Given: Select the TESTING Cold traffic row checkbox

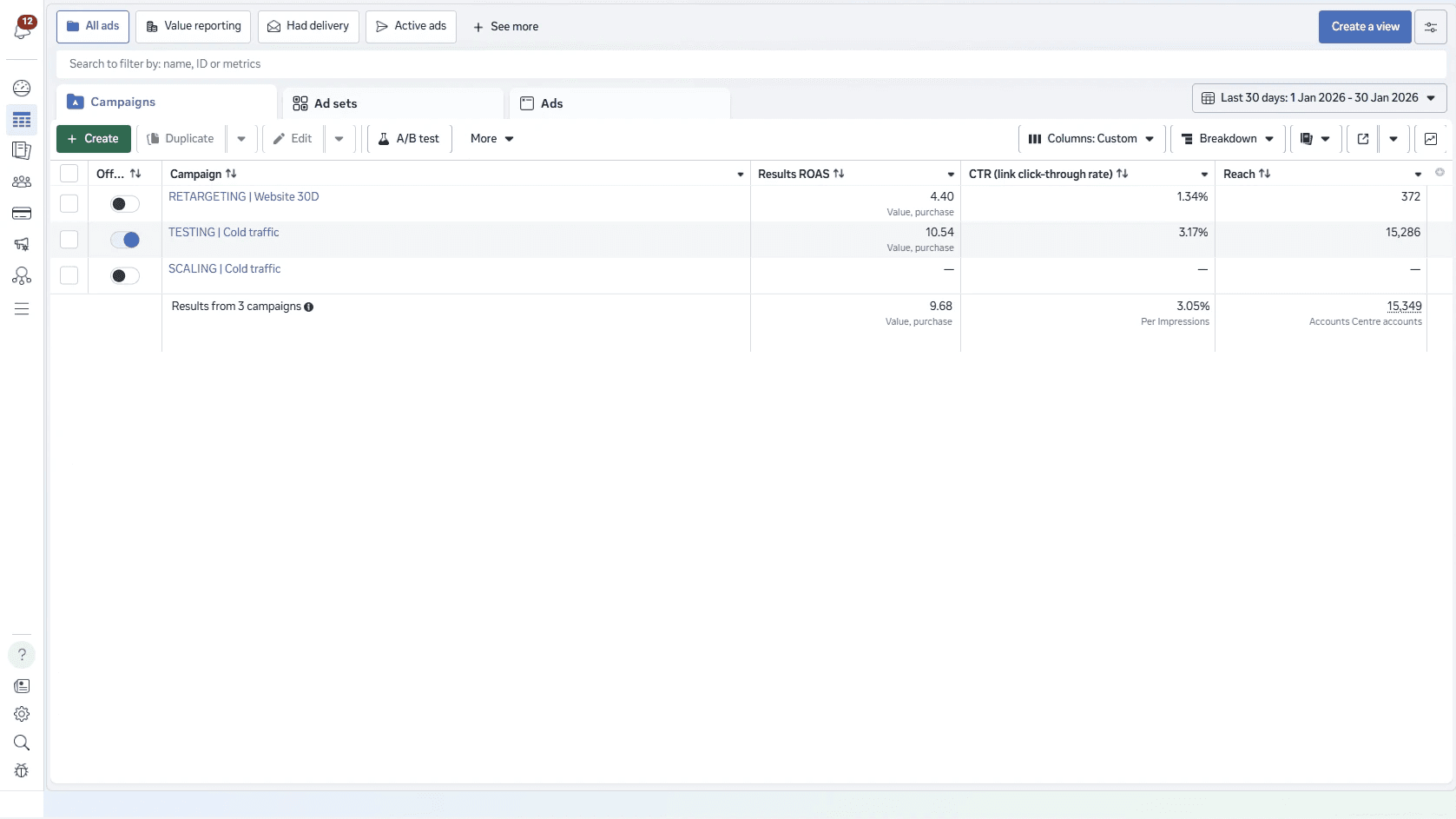Looking at the screenshot, I should (69, 240).
